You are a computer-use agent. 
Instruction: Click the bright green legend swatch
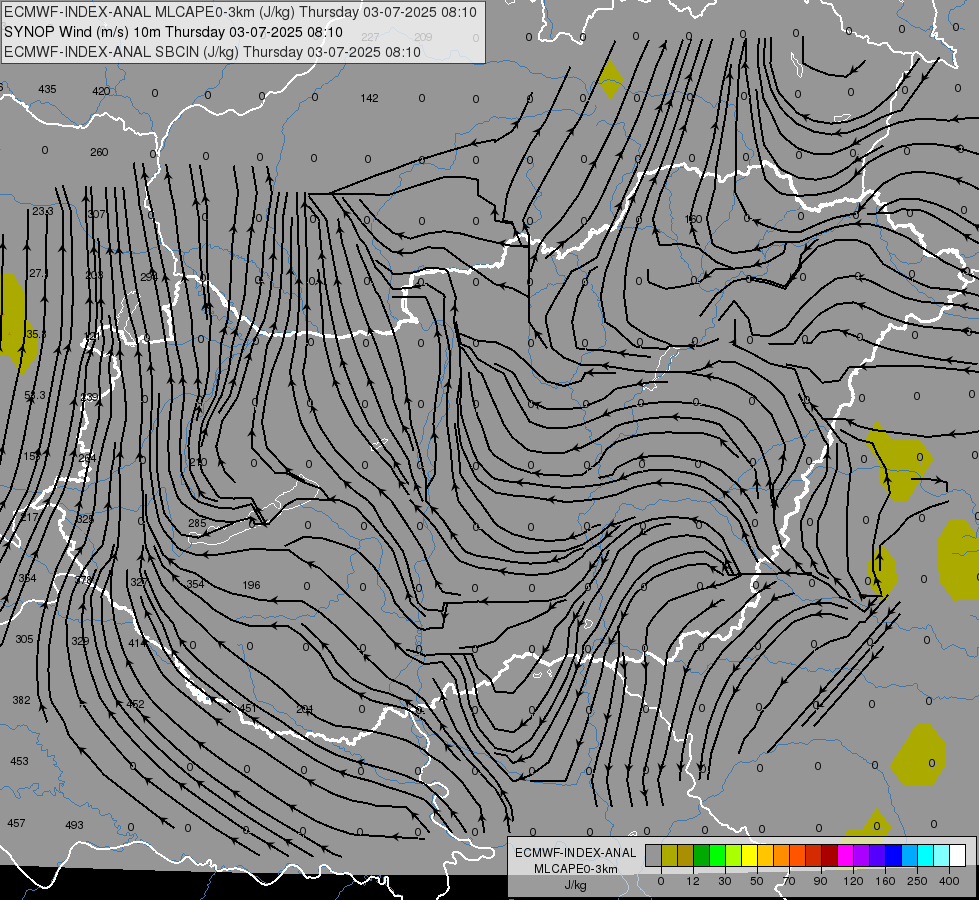click(718, 855)
